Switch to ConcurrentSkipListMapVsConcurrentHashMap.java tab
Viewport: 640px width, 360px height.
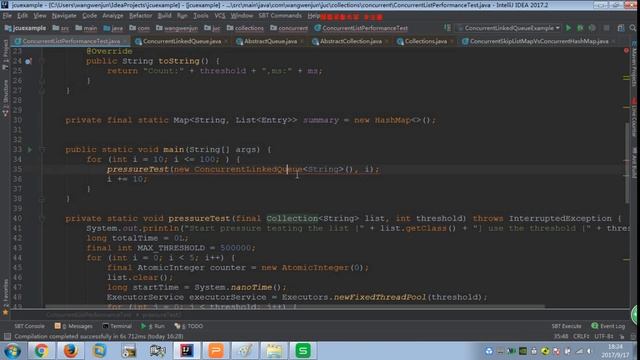(539, 41)
